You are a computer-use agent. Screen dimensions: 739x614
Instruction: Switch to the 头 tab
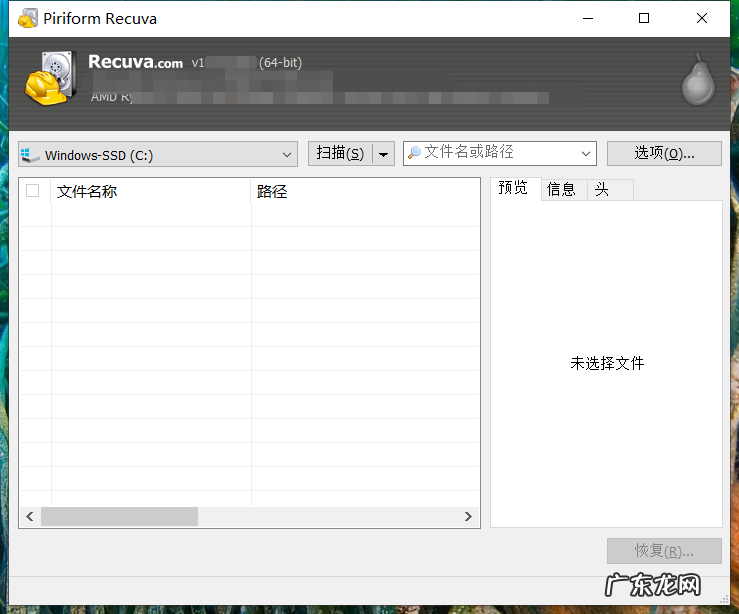601,189
